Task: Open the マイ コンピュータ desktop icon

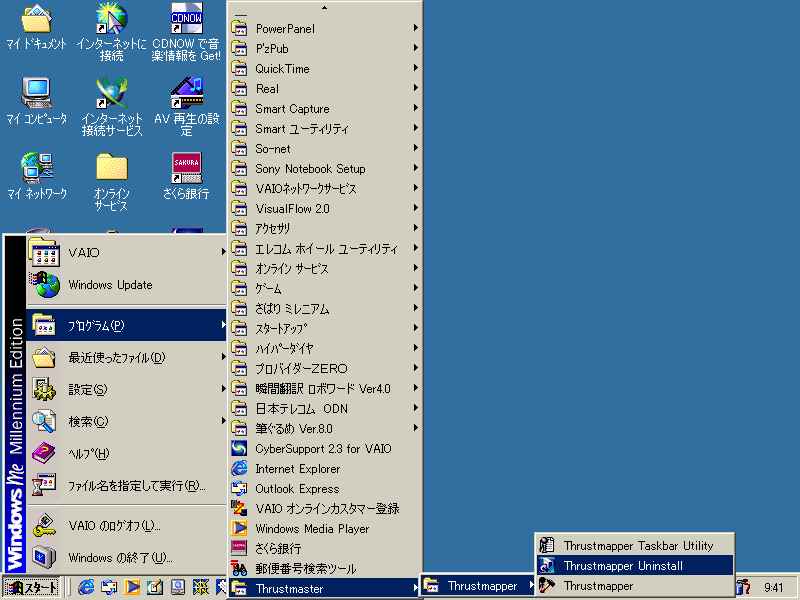Action: point(36,101)
